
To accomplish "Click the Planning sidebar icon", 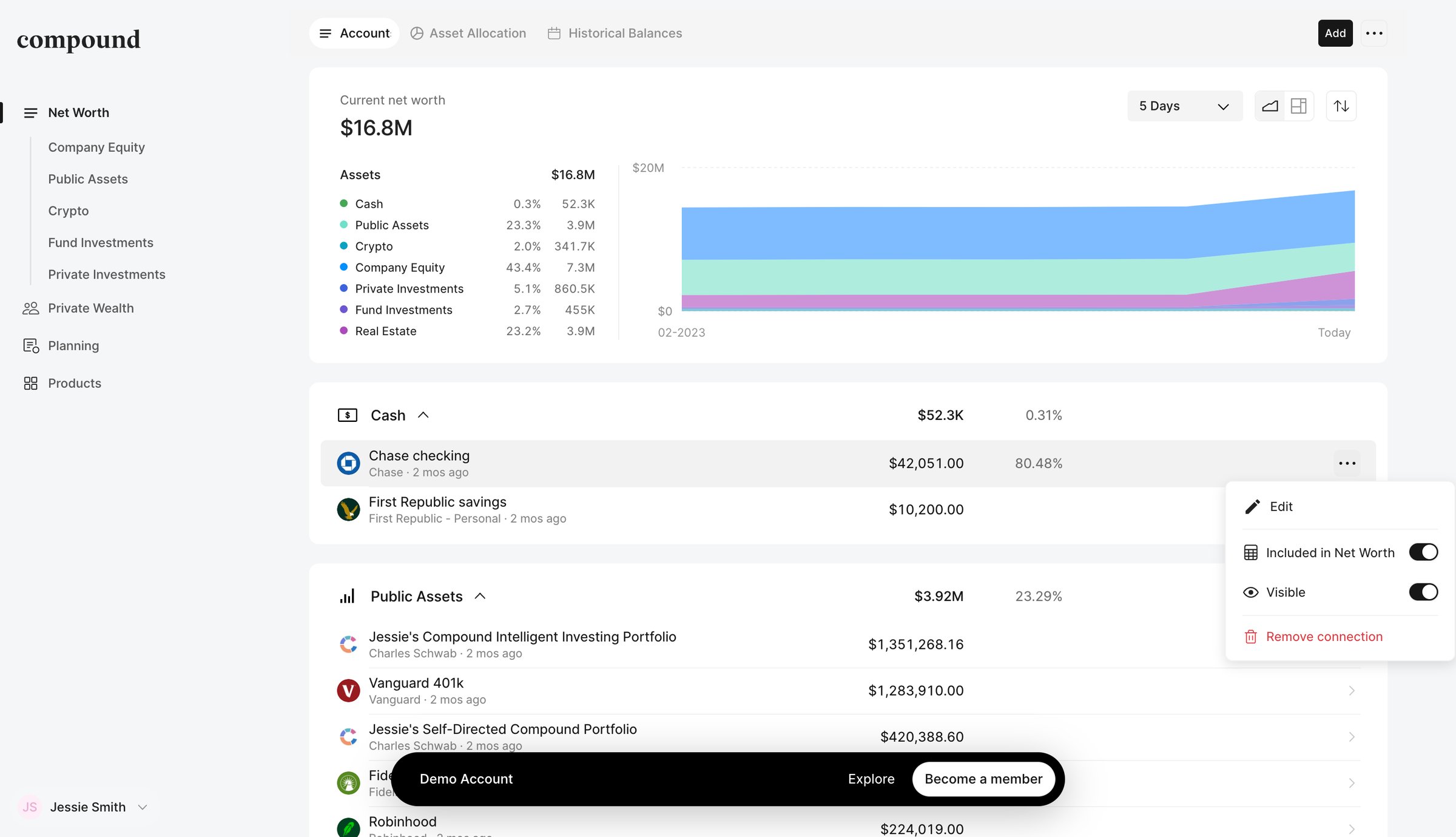I will (30, 346).
